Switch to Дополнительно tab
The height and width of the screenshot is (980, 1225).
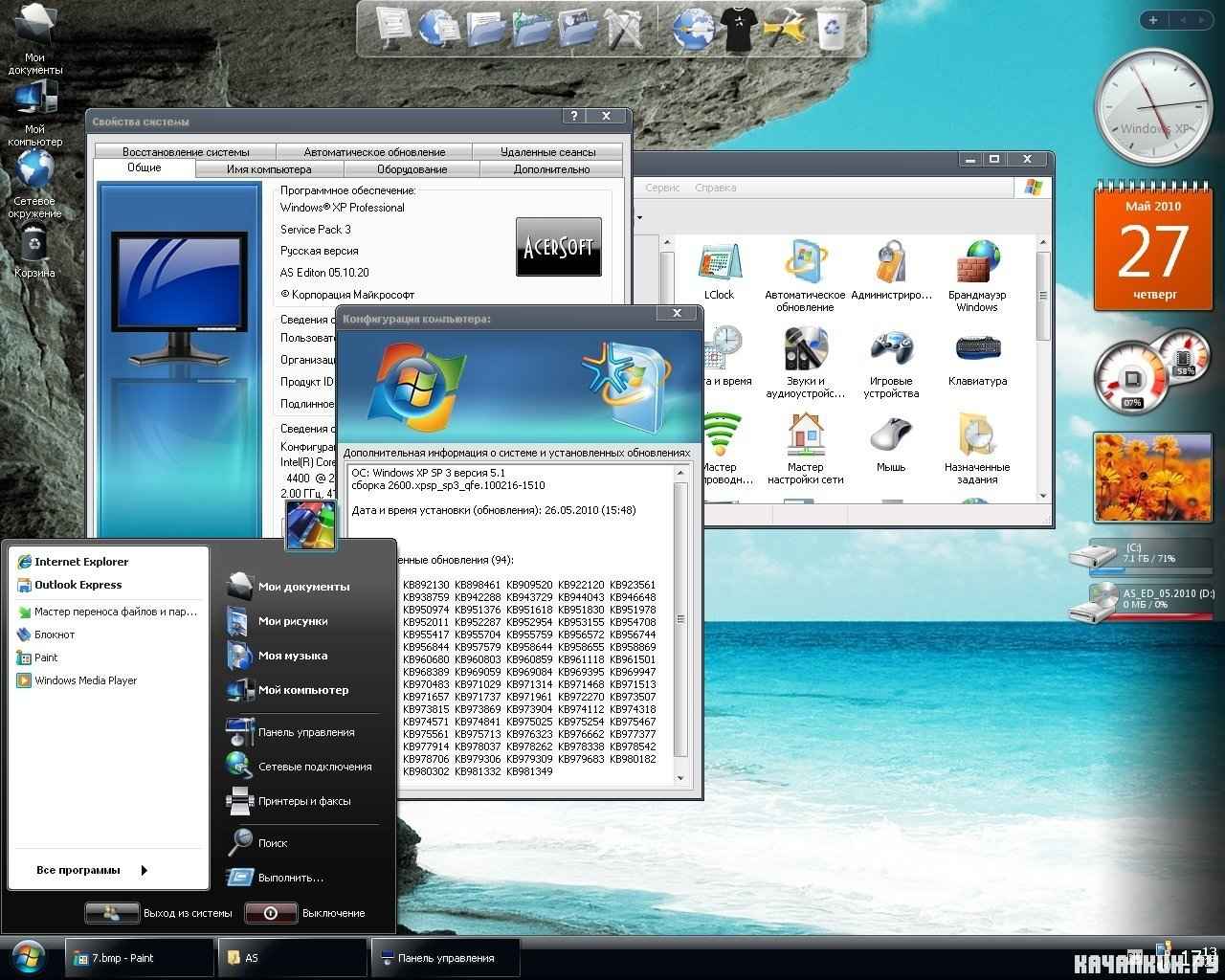[x=551, y=169]
